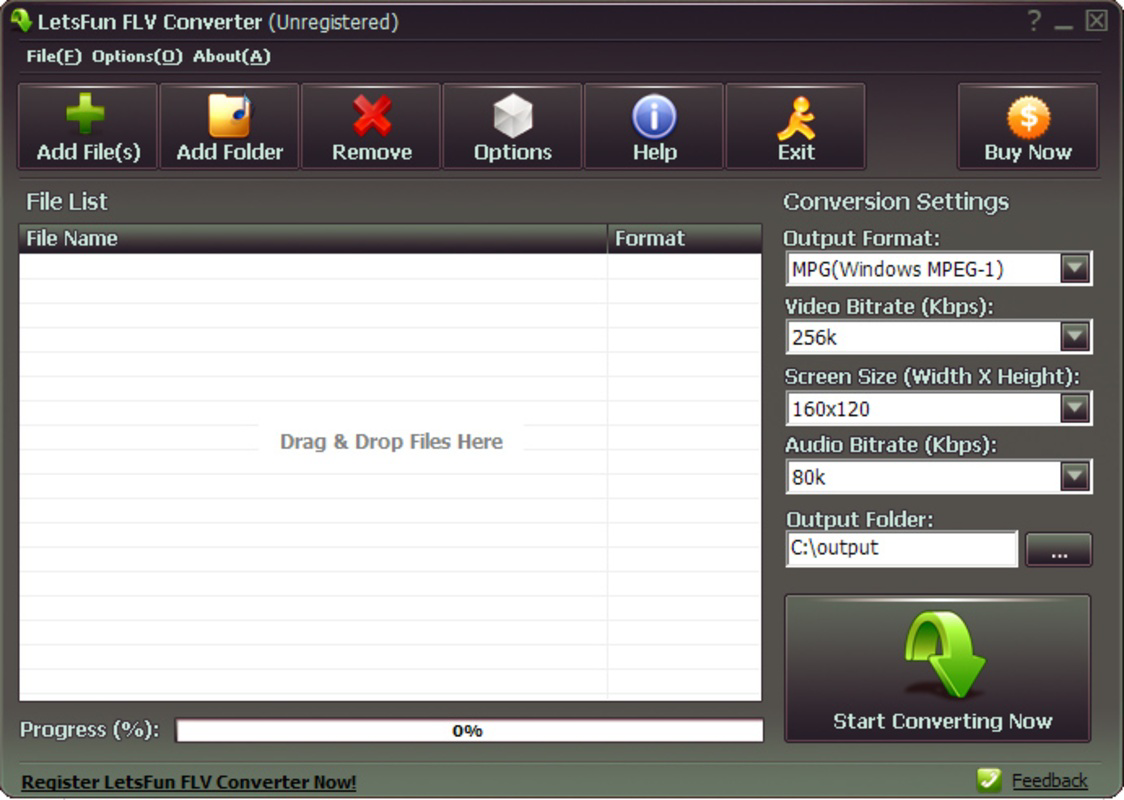Close the FLV Converter window
Image resolution: width=1124 pixels, height=800 pixels.
tap(1096, 21)
